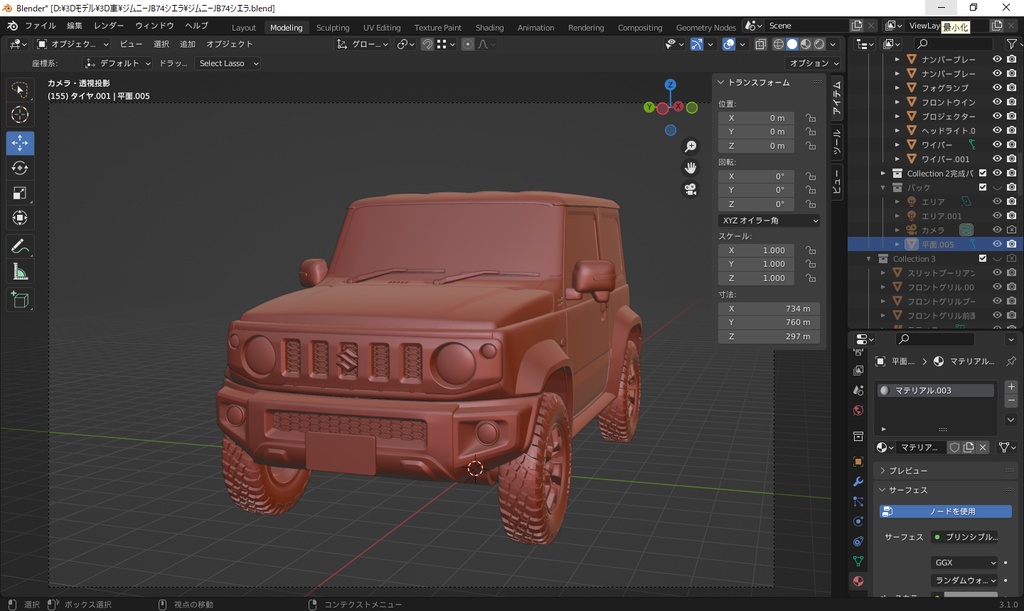Screen dimensions: 1024x611
Task: Open the GGX distribution dropdown
Action: [964, 563]
